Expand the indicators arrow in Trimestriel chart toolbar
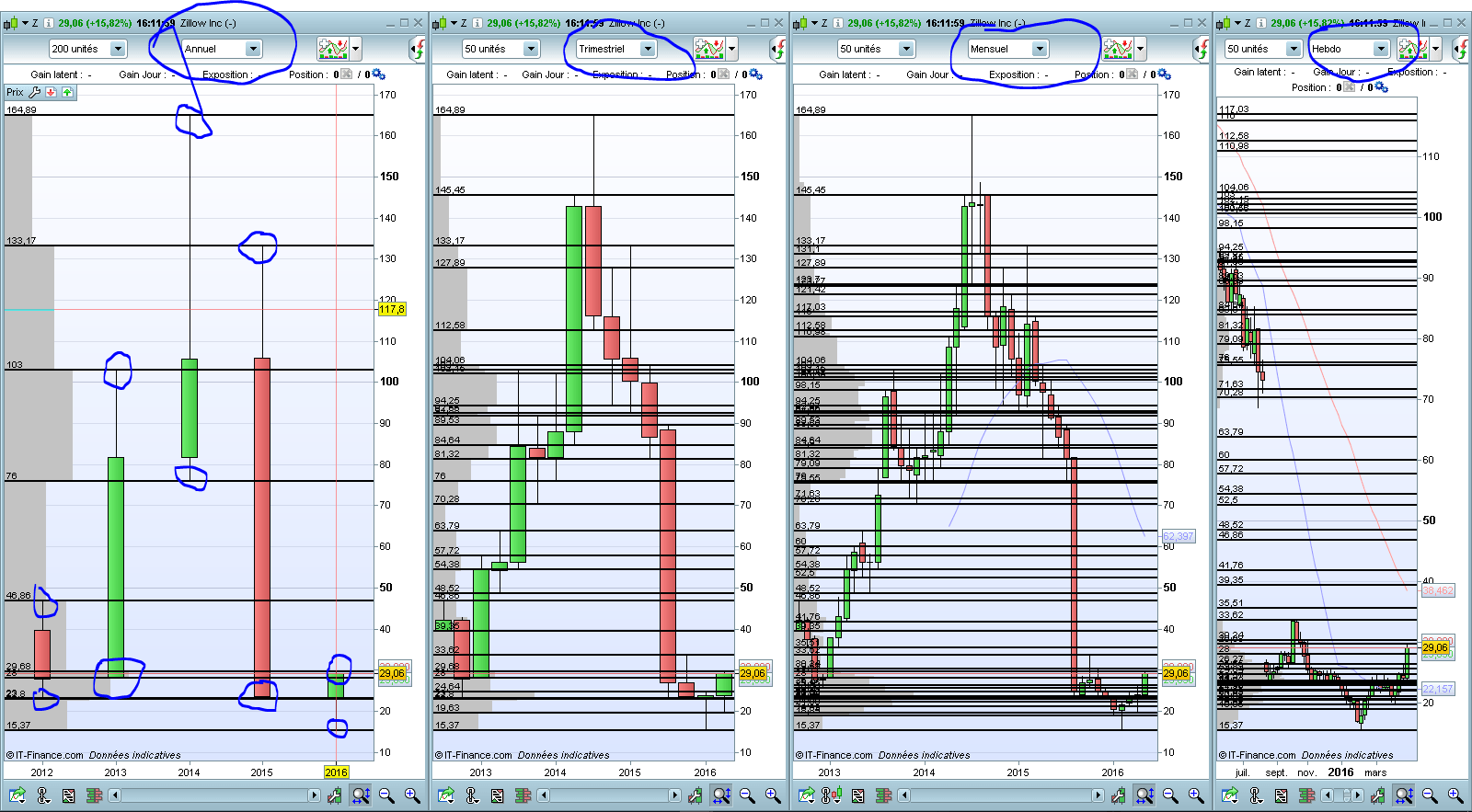The width and height of the screenshot is (1472, 812). click(731, 49)
